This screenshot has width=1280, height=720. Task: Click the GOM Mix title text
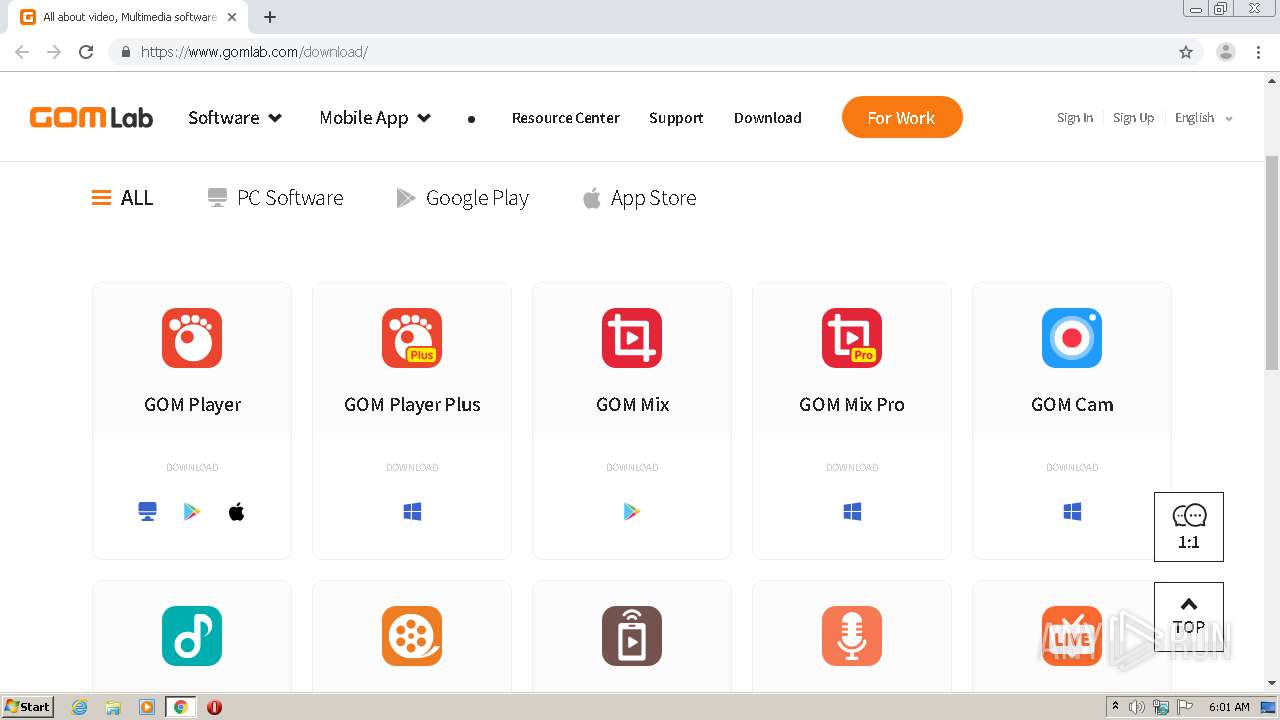pos(632,405)
